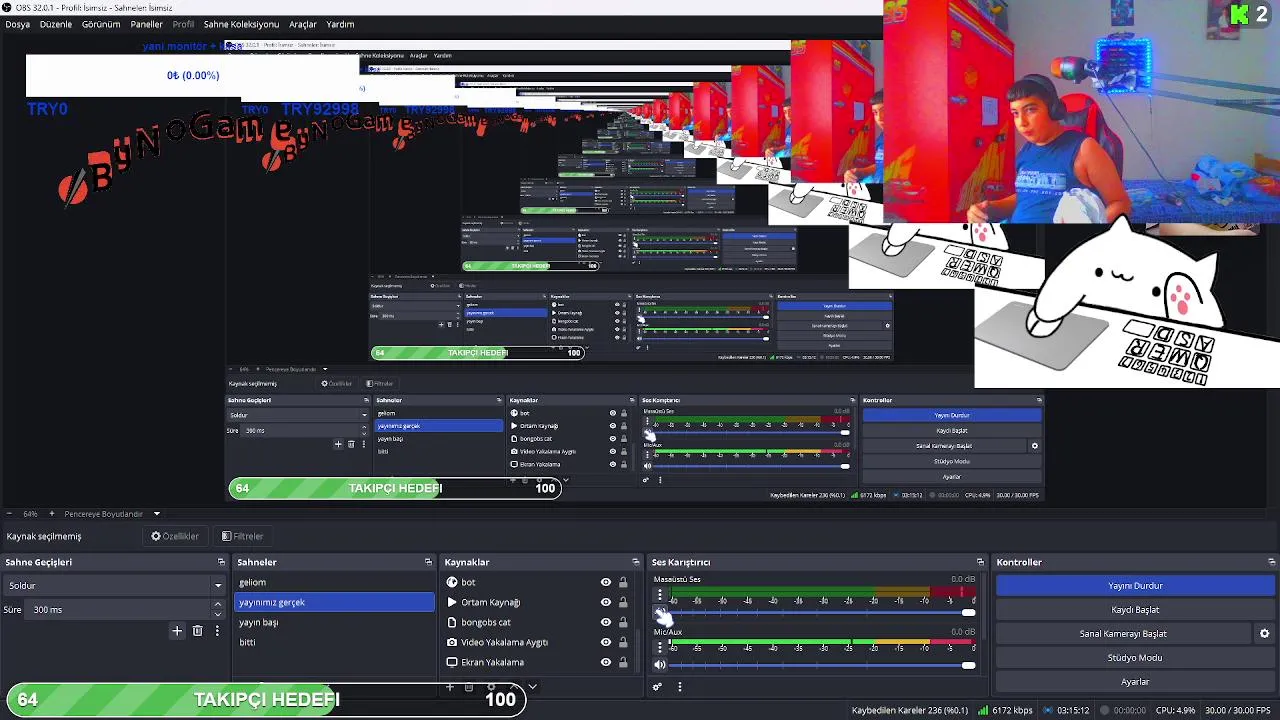Adjust Mic/Aux volume slider

click(820, 665)
